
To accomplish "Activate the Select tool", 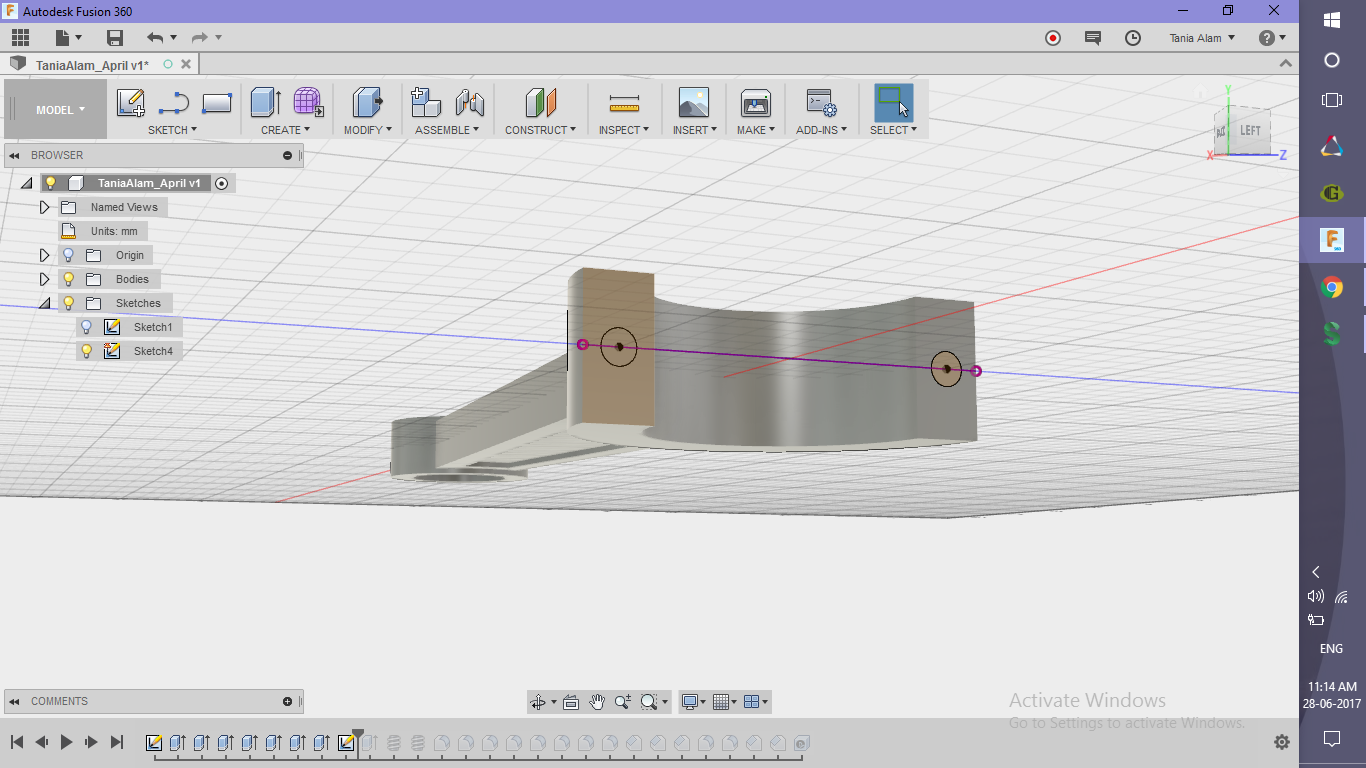I will [x=893, y=103].
